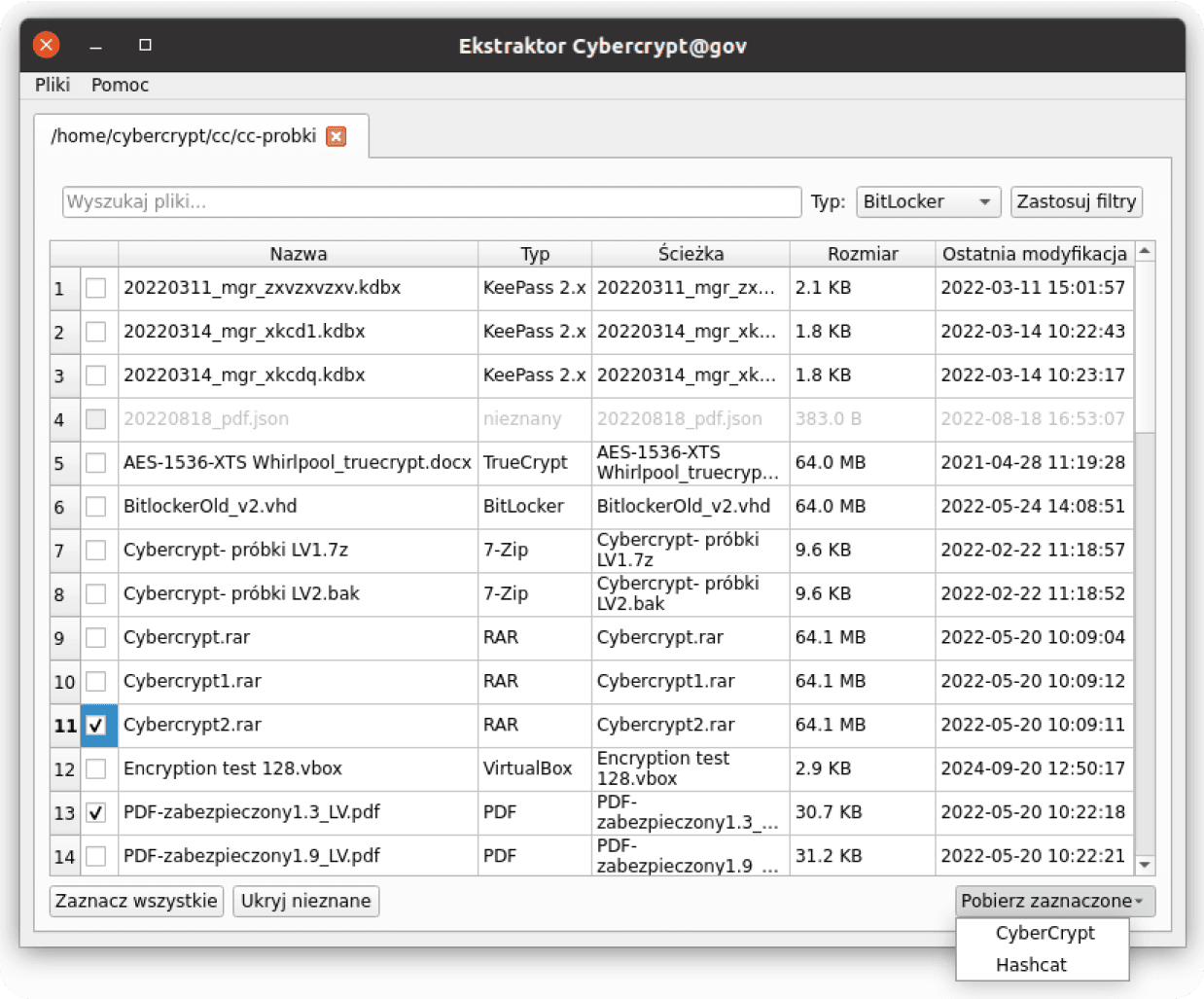Viewport: 1204px width, 999px height.
Task: Tick the checkbox for Cybercrypt.rar
Action: pos(95,638)
